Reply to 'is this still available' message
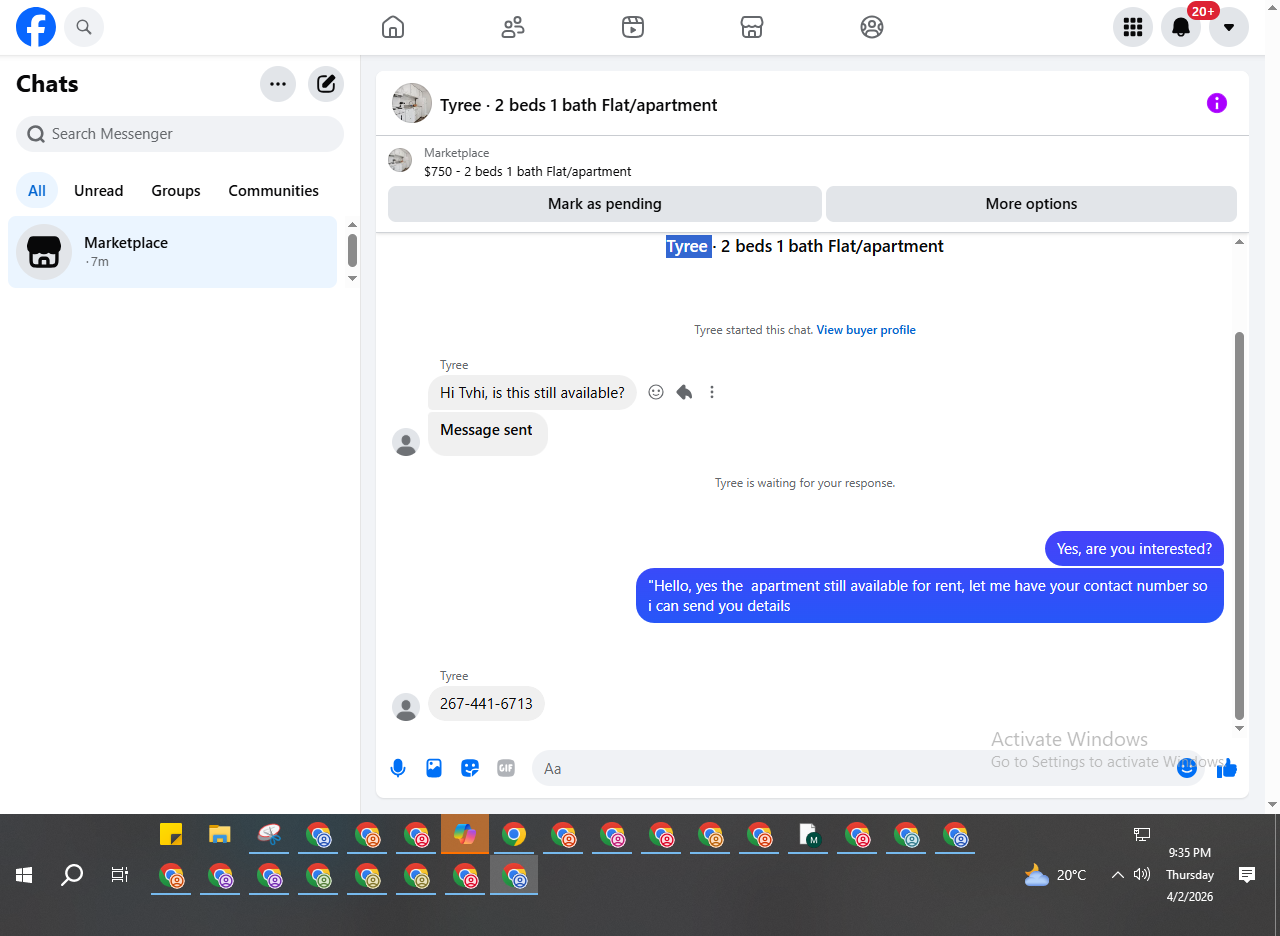 (x=684, y=392)
